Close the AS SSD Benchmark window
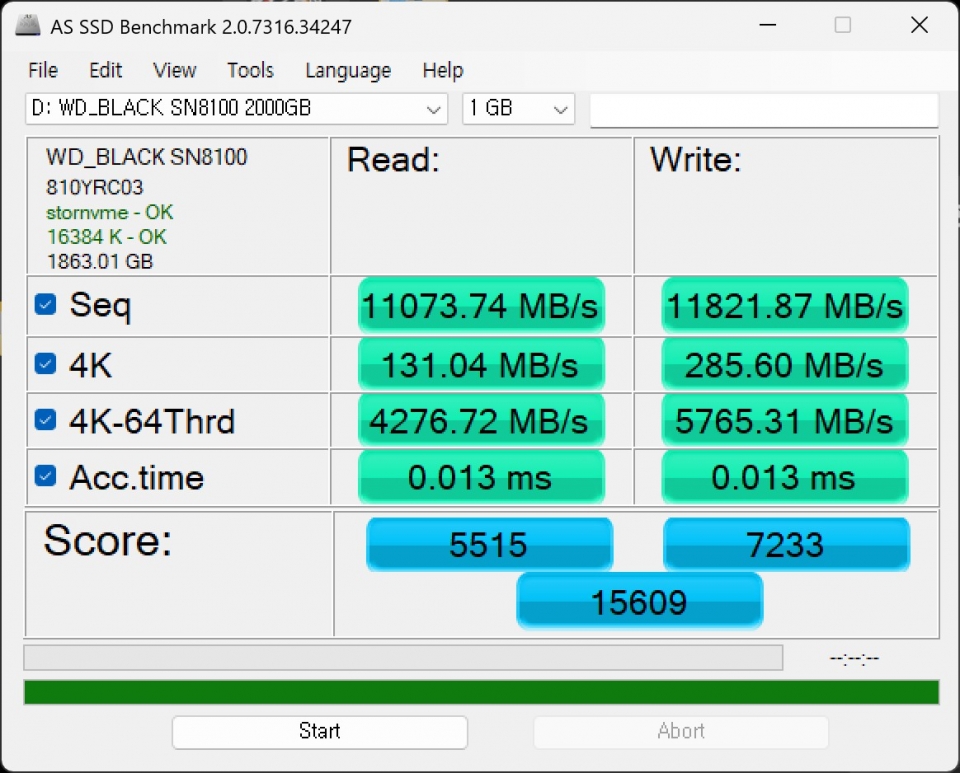The image size is (960, 773). point(919,25)
